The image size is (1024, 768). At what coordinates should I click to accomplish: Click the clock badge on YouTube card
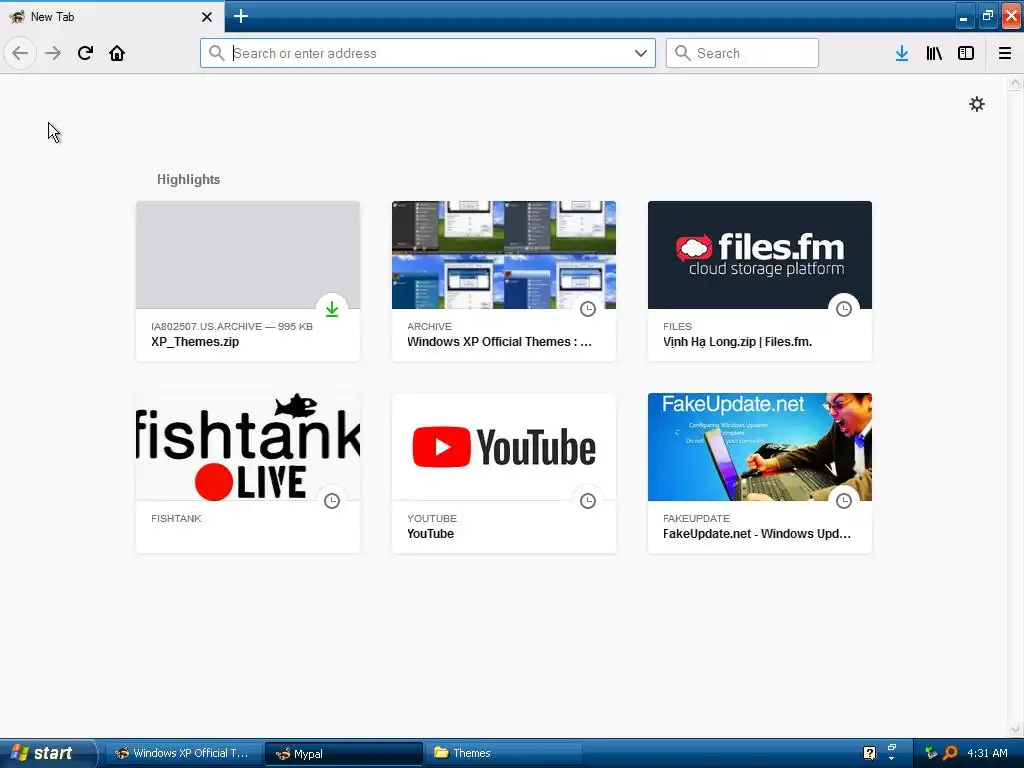click(x=588, y=501)
